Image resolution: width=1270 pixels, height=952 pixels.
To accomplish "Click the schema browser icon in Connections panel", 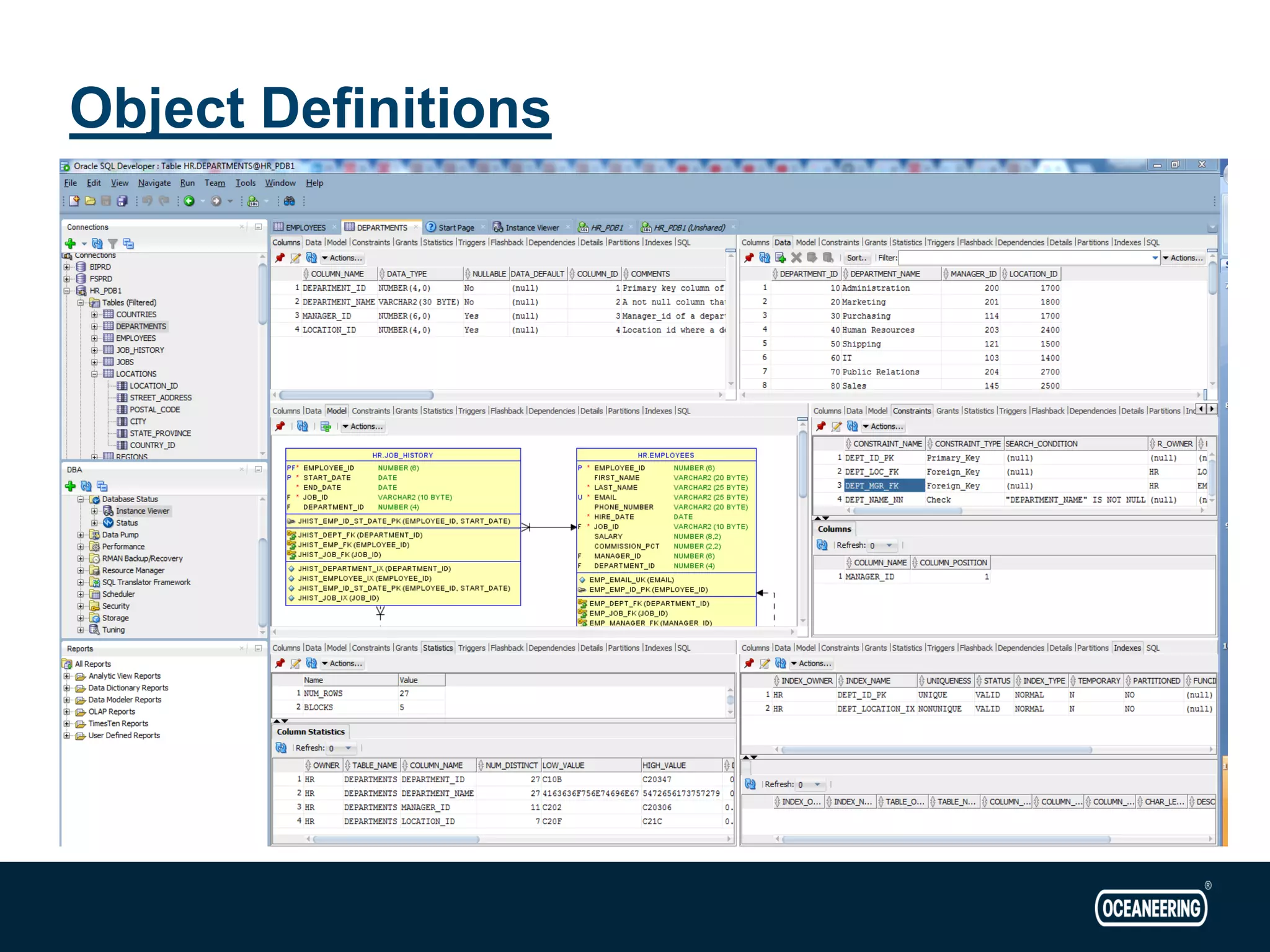I will [x=128, y=244].
